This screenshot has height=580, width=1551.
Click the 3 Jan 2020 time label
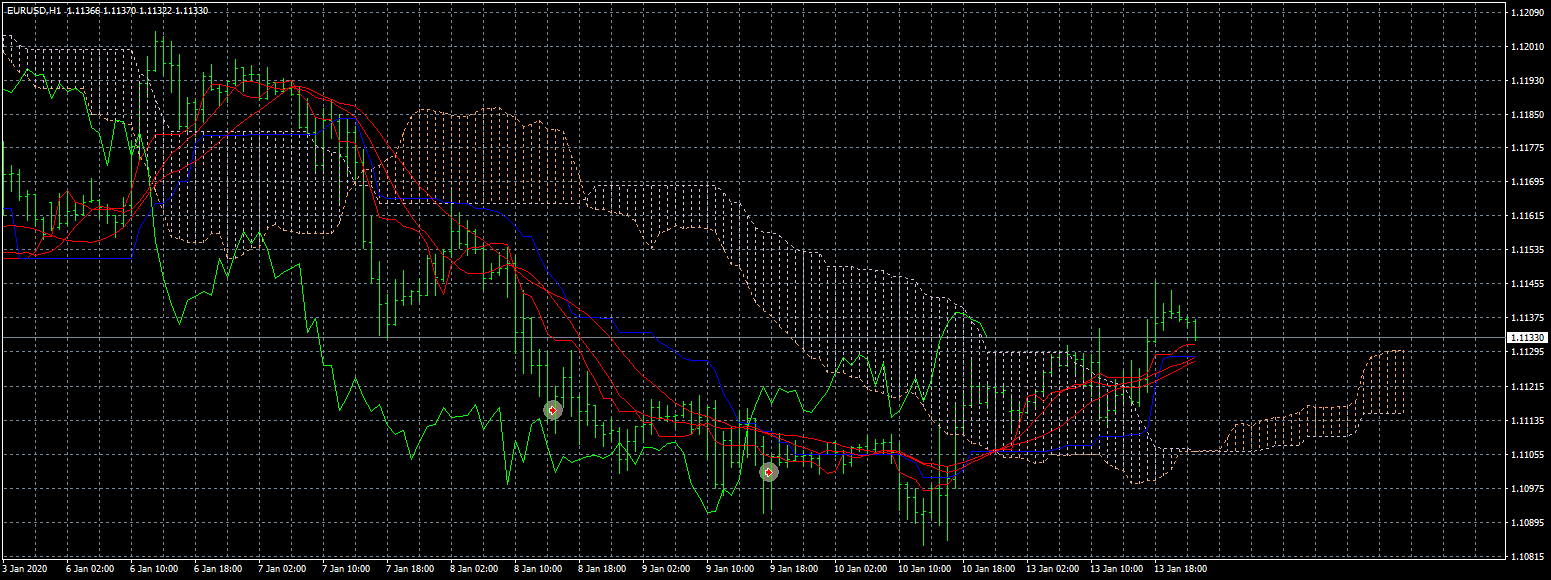coord(24,569)
